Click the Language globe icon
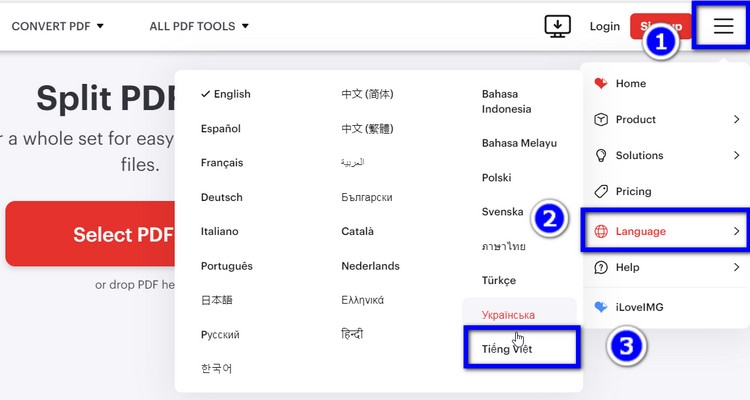Viewport: 750px width, 400px height. (x=601, y=232)
